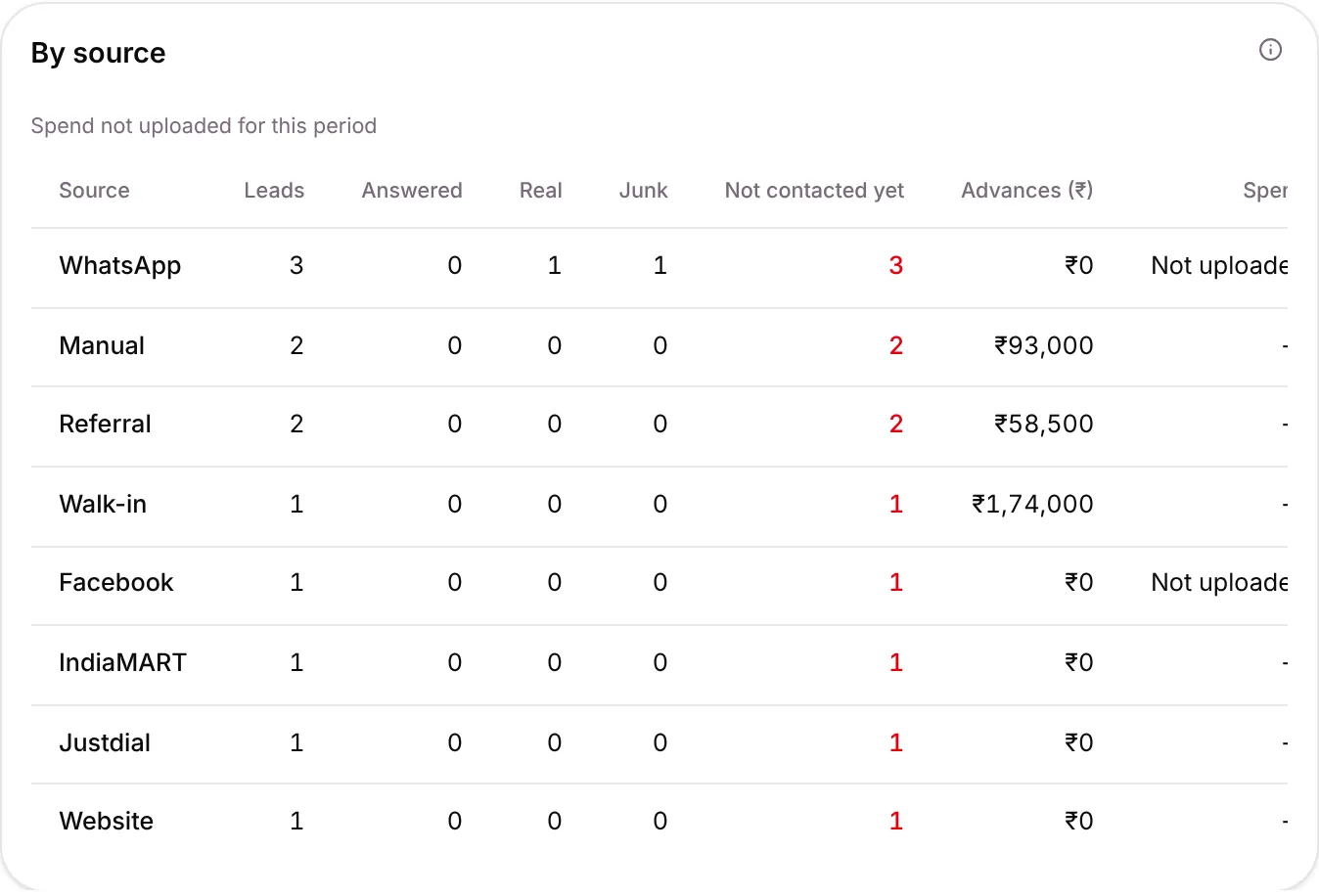The height and width of the screenshot is (896, 1319).
Task: Click the Junk column header
Action: [644, 191]
